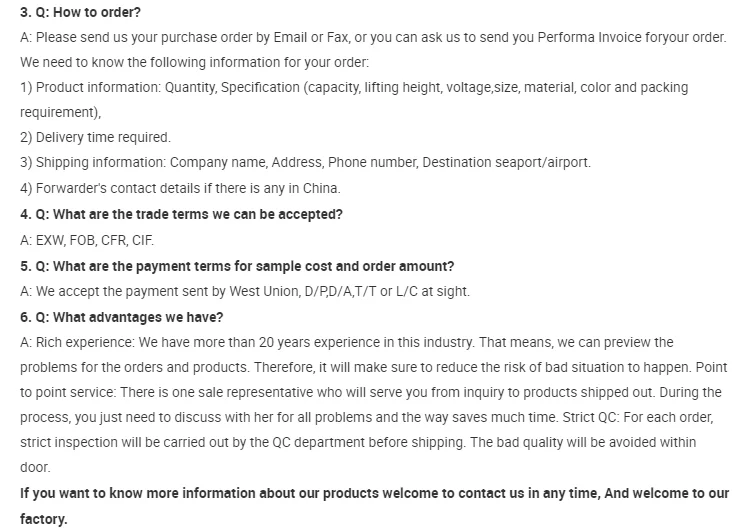The image size is (749, 529).
Task: Click the bold line "If you want to know more information"
Action: pos(374,493)
